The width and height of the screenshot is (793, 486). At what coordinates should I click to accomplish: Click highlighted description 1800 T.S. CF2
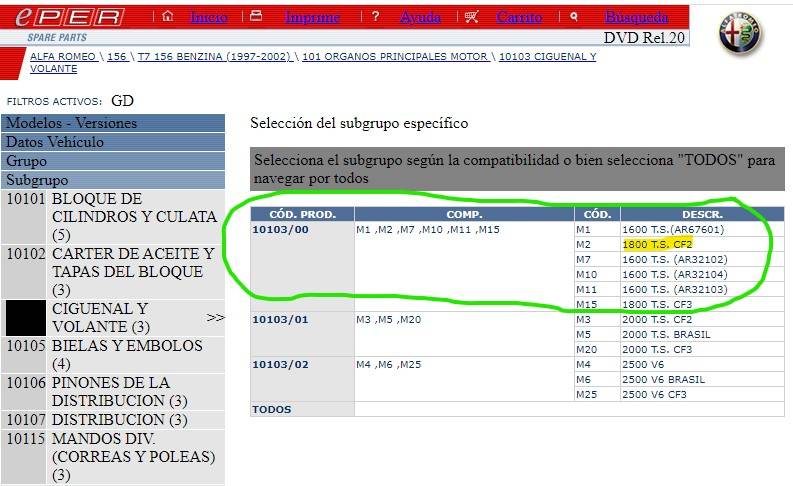[657, 244]
